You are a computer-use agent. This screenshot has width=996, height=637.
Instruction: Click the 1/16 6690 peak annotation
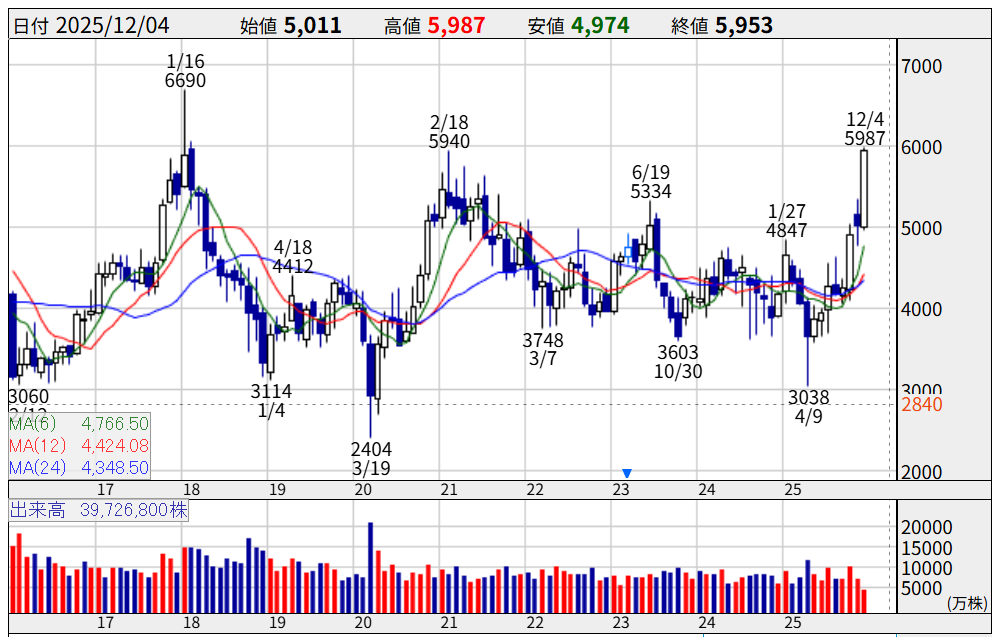(x=185, y=71)
